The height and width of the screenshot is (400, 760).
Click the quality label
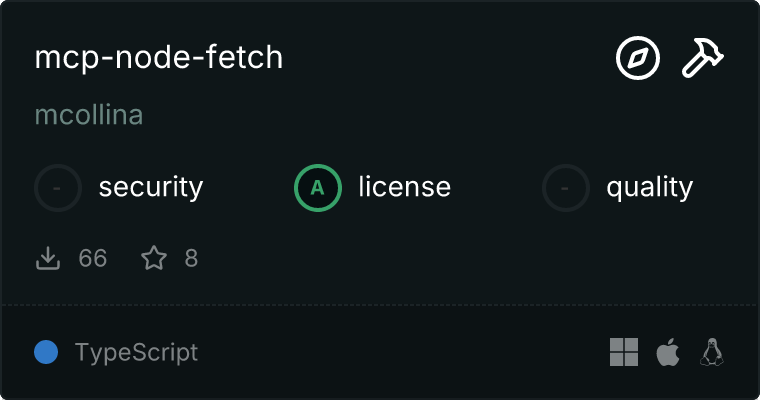(649, 187)
